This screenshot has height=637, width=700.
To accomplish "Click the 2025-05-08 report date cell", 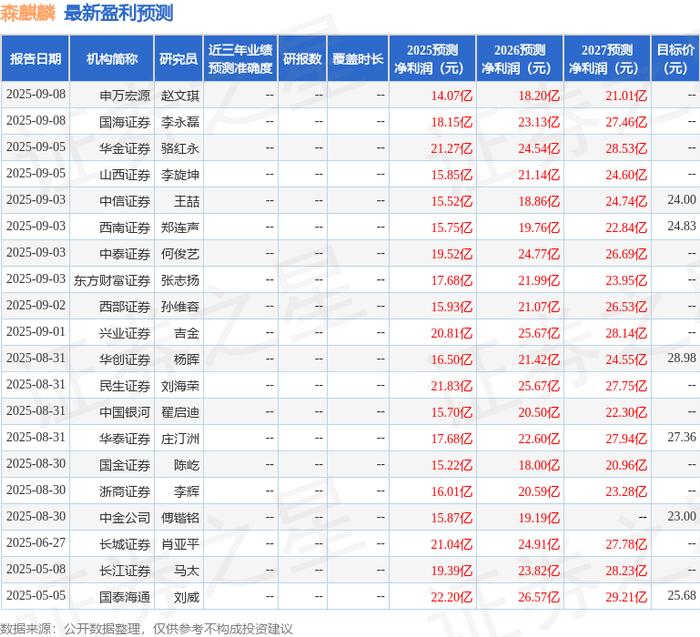I will [x=36, y=569].
